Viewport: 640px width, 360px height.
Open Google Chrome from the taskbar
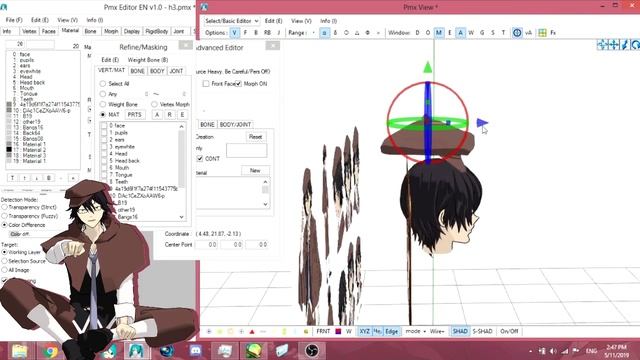(x=50, y=351)
